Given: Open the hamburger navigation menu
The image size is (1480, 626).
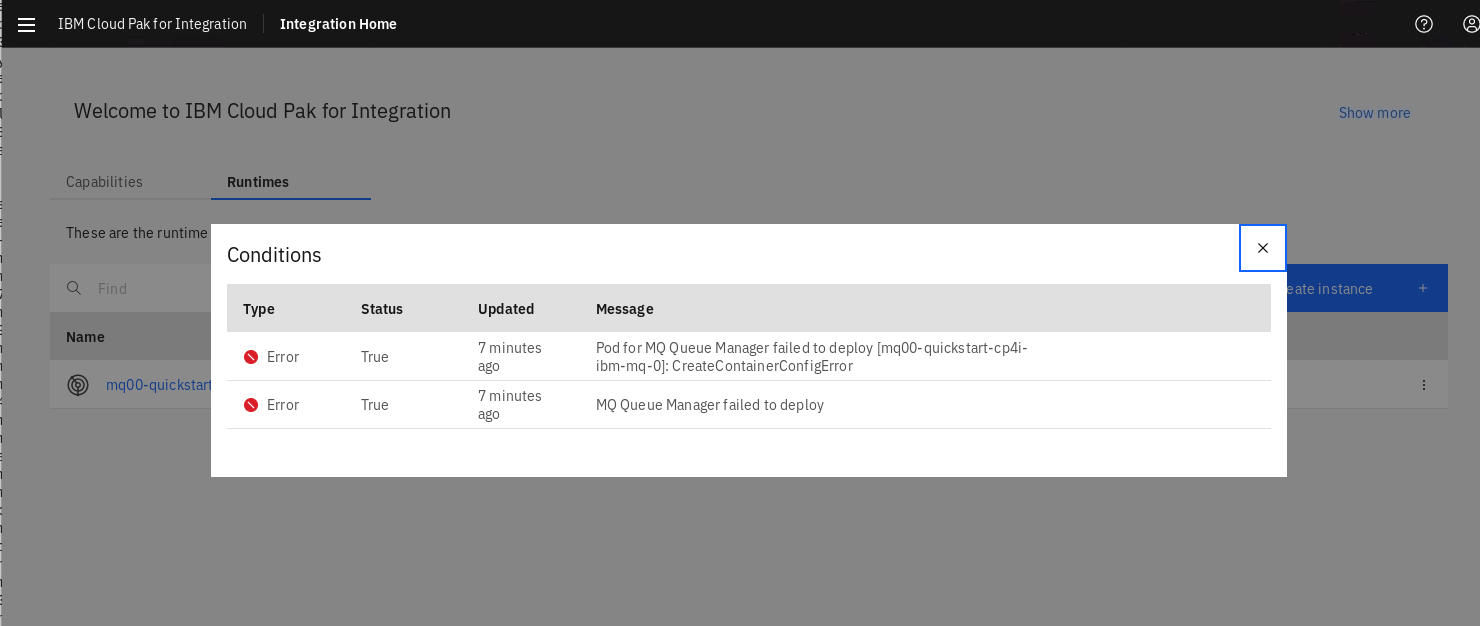Looking at the screenshot, I should (27, 24).
